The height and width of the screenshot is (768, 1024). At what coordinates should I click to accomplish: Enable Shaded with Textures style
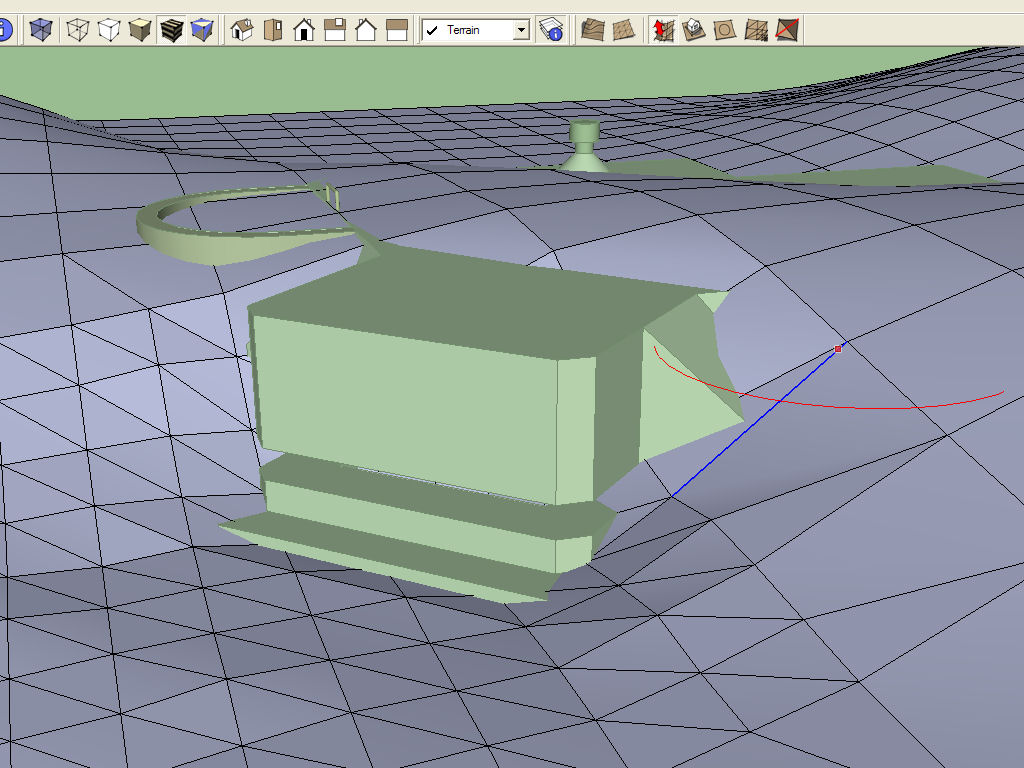pyautogui.click(x=171, y=30)
